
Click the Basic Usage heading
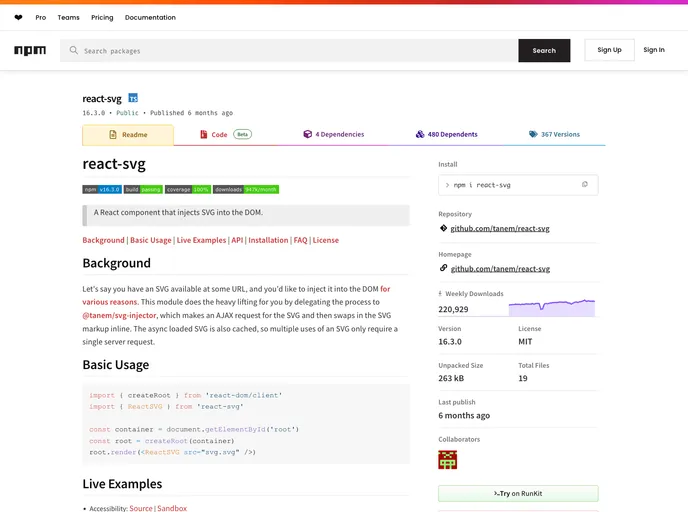pyautogui.click(x=116, y=365)
